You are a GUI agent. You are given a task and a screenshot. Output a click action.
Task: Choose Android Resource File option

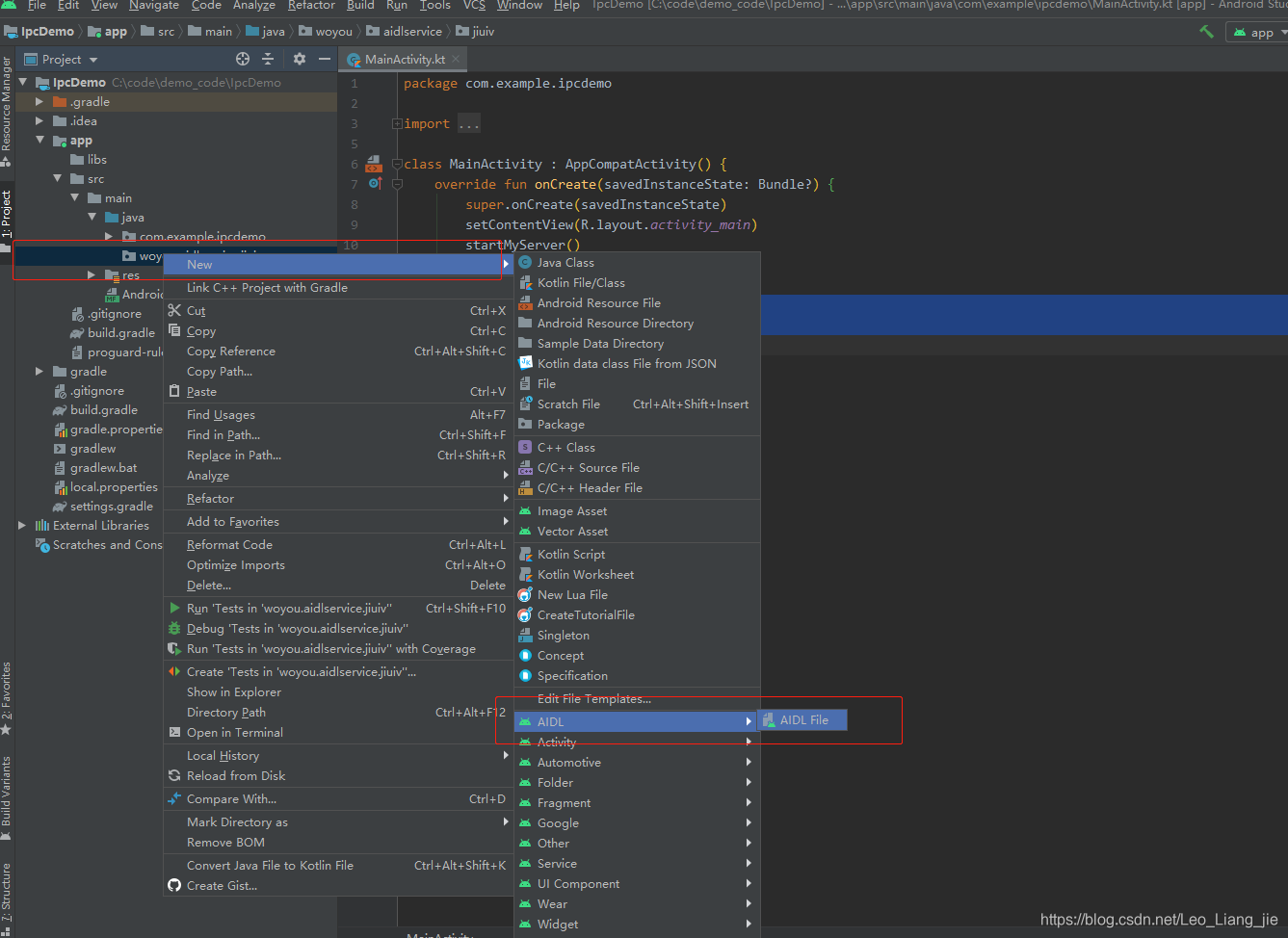[x=637, y=302]
